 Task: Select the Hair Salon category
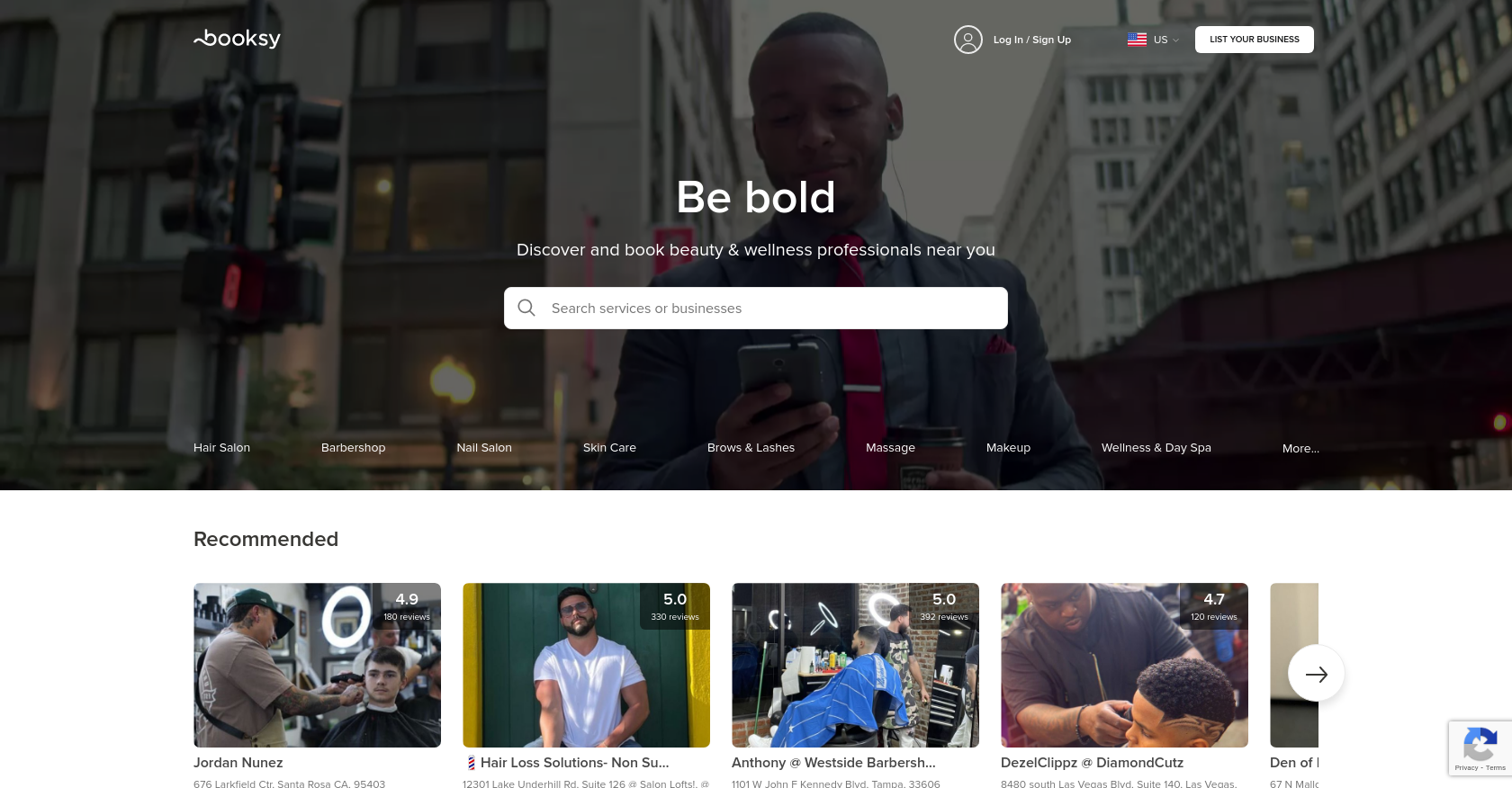[221, 447]
